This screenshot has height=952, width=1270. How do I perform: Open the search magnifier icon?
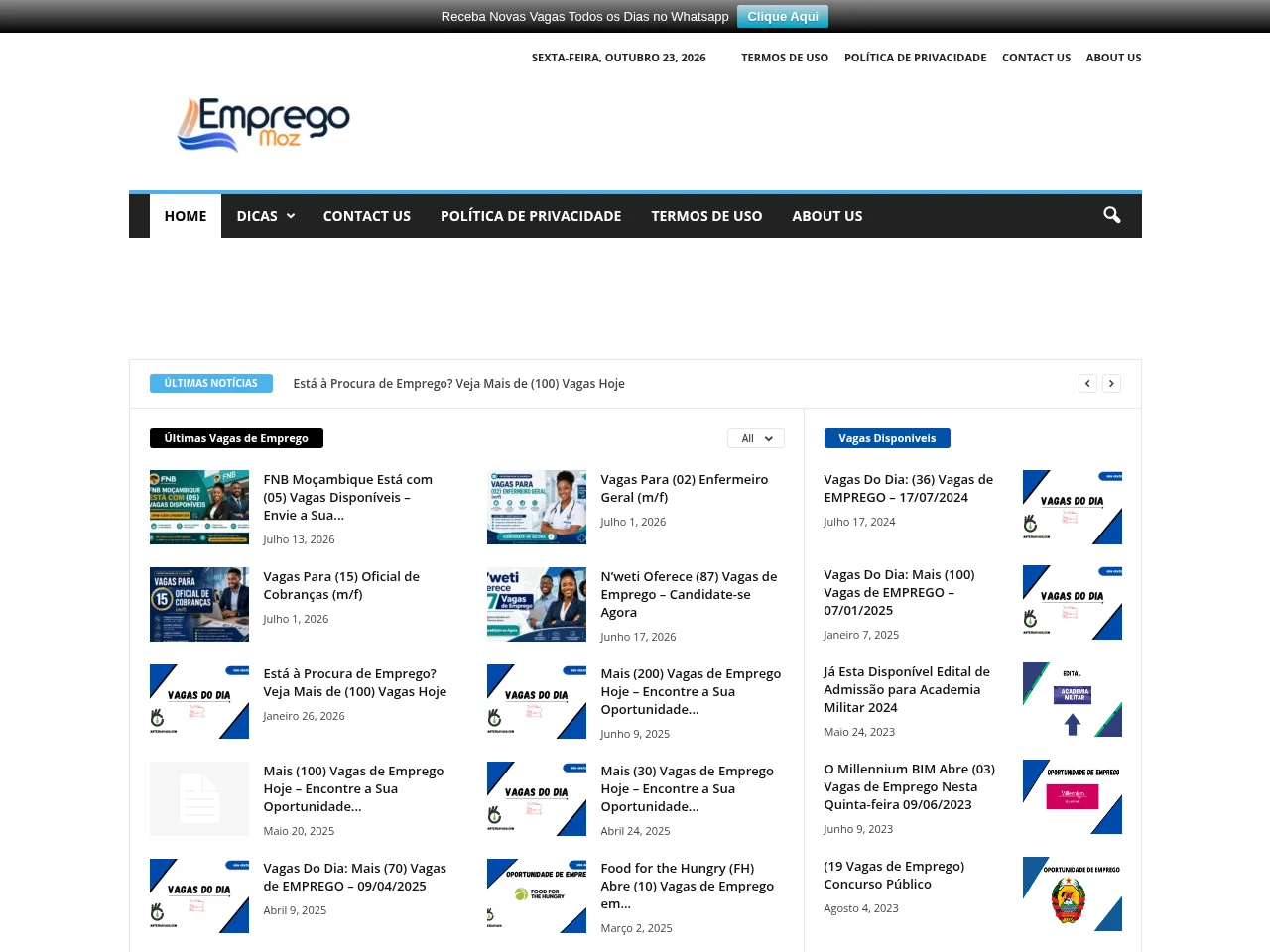coord(1111,215)
